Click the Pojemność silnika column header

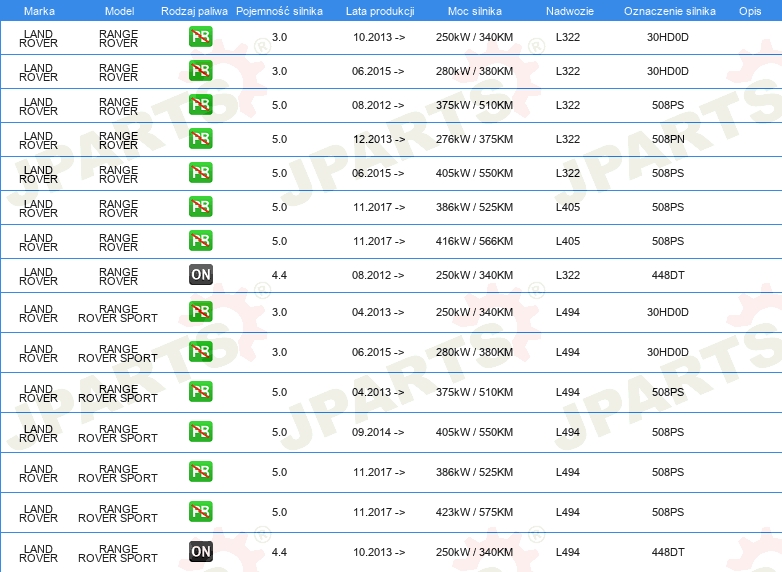(279, 11)
